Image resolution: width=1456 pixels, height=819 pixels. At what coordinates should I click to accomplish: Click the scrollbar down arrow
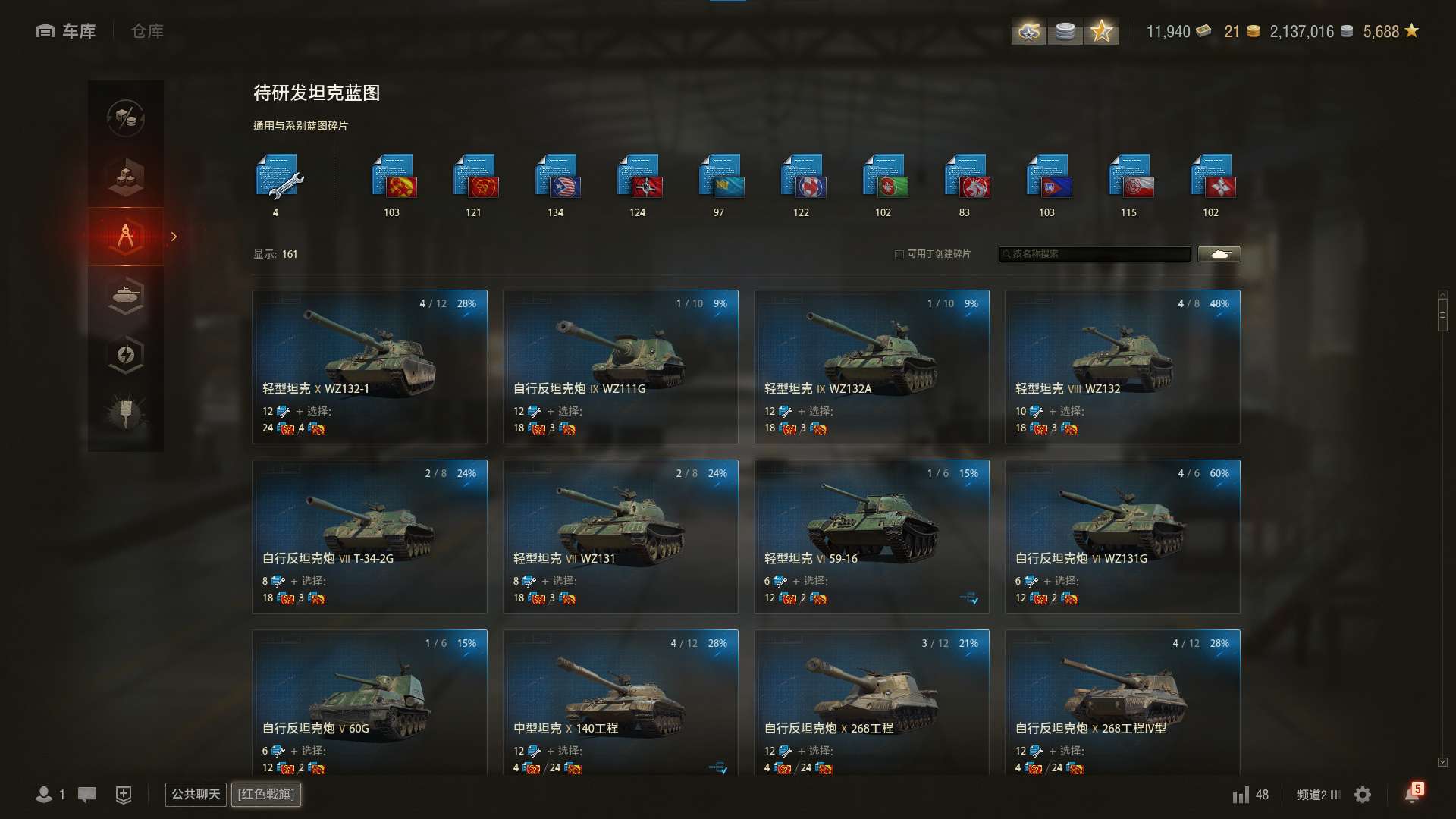tap(1442, 762)
